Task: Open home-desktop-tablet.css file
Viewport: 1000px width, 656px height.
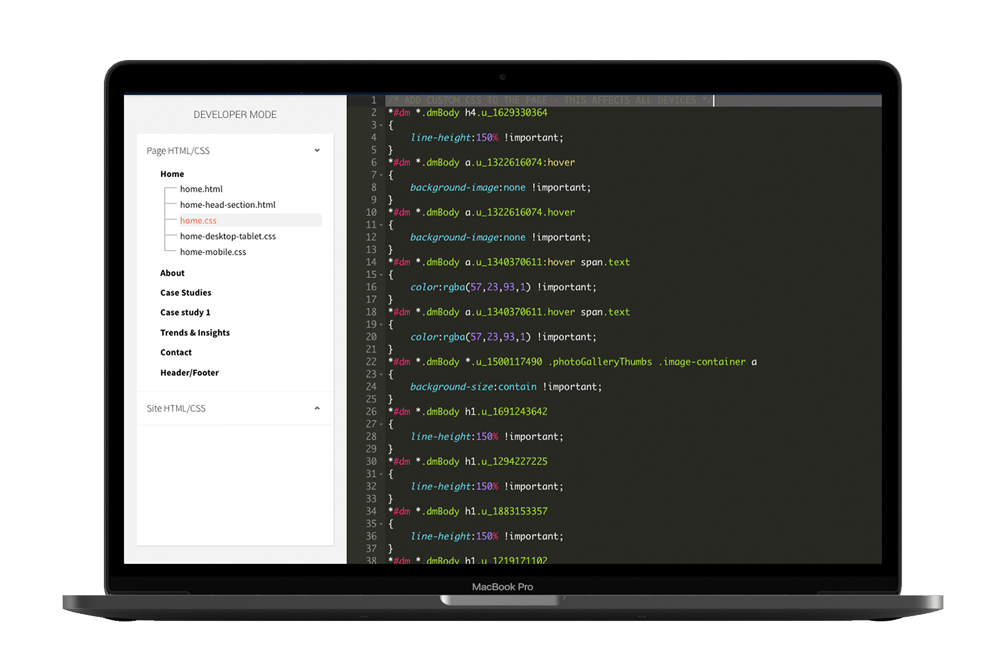Action: tap(228, 236)
